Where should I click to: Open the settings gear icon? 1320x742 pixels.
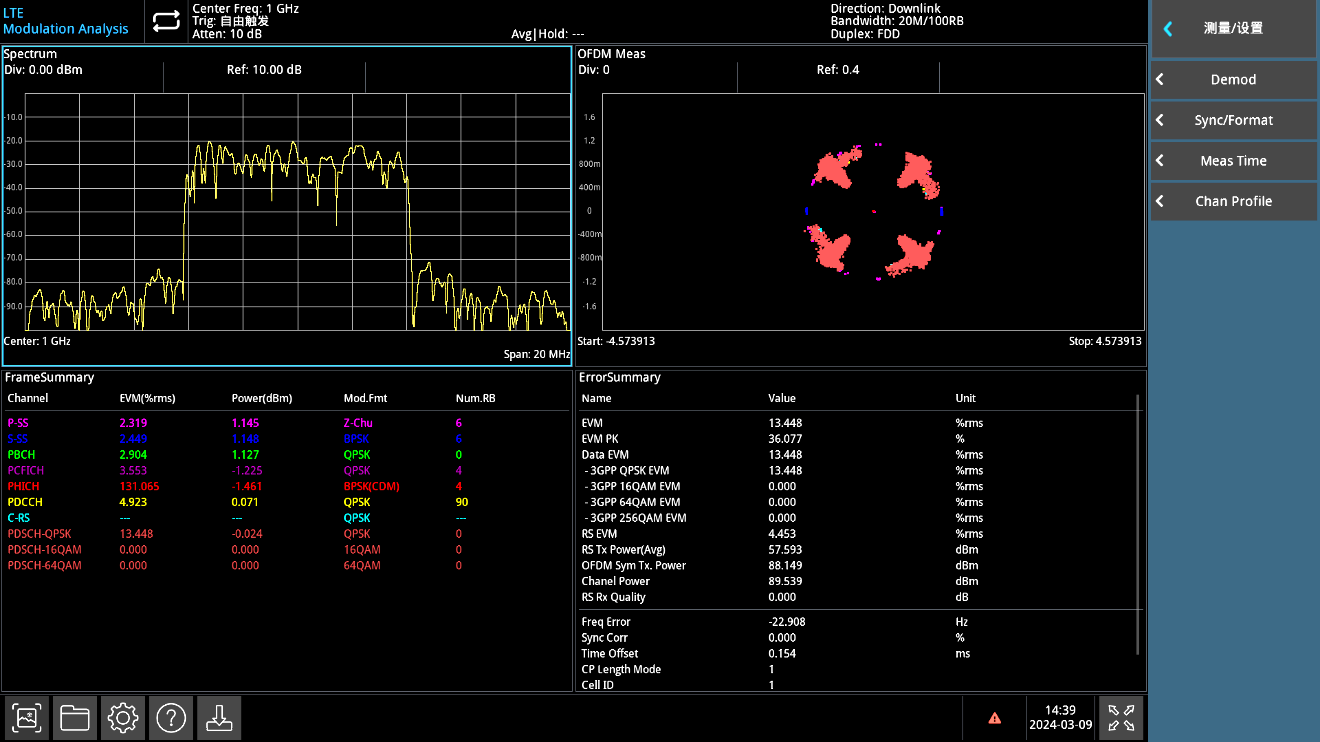point(123,717)
